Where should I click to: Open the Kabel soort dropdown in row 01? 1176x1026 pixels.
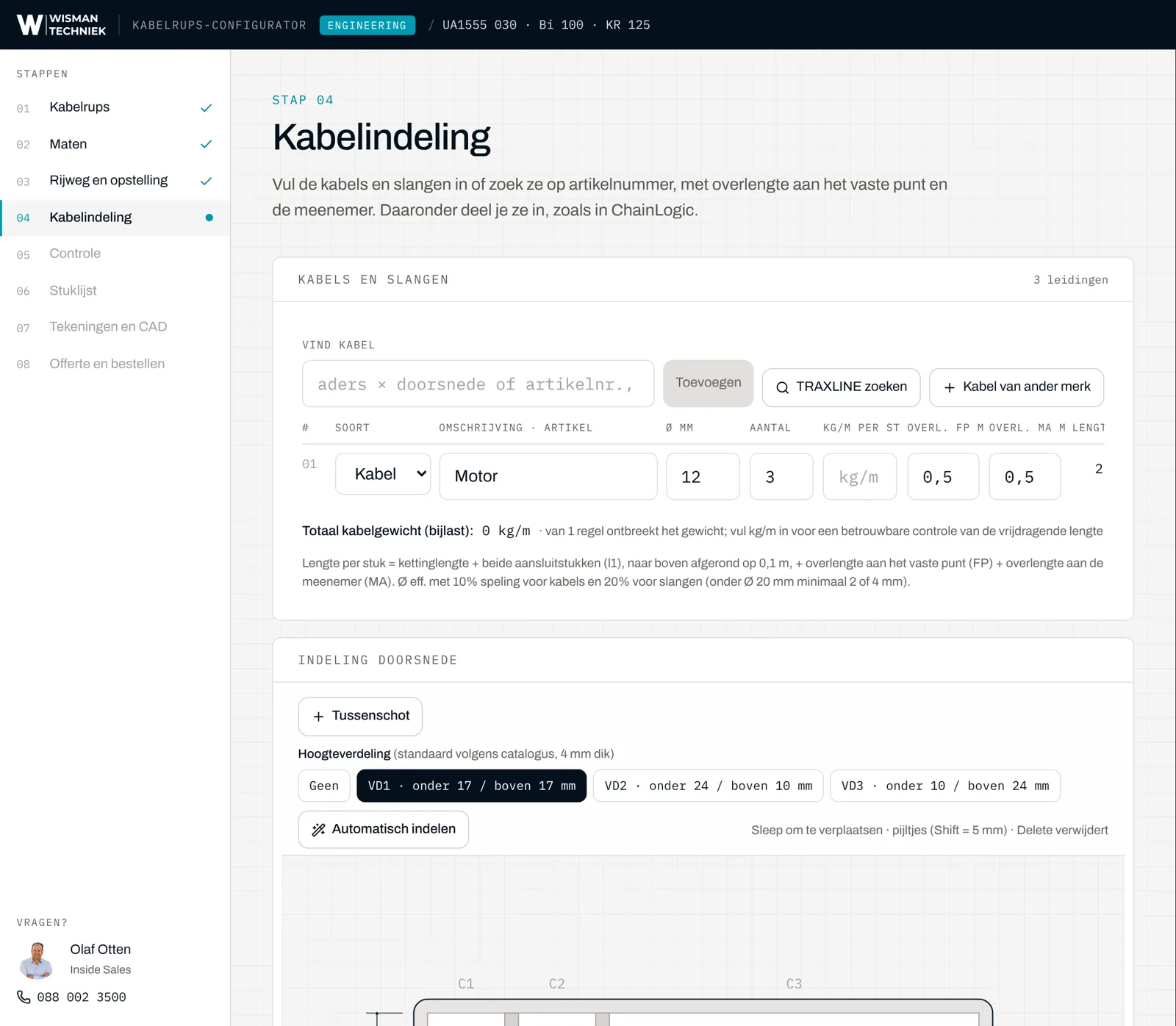[383, 474]
